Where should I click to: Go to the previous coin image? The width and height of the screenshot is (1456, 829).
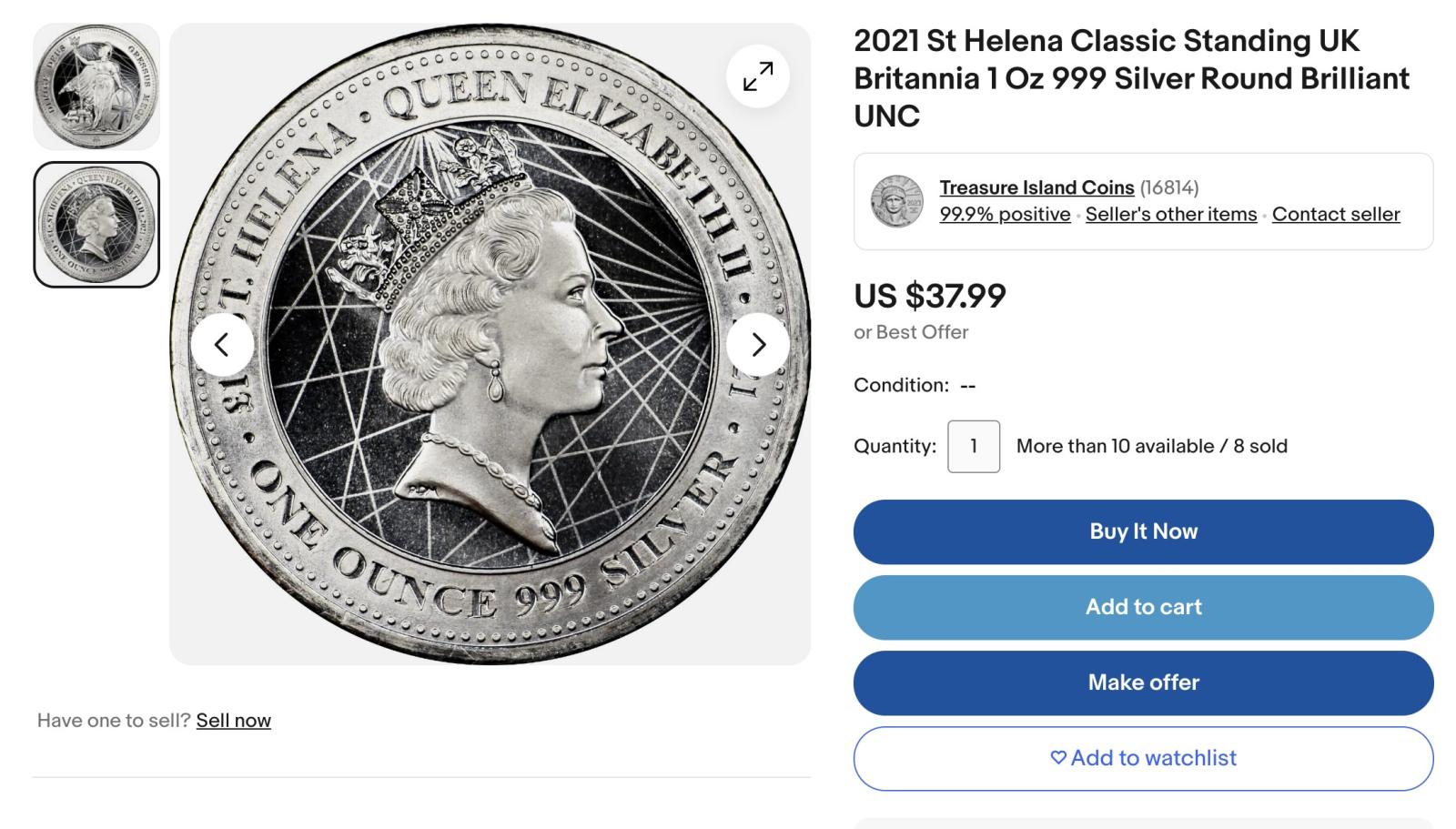point(221,345)
